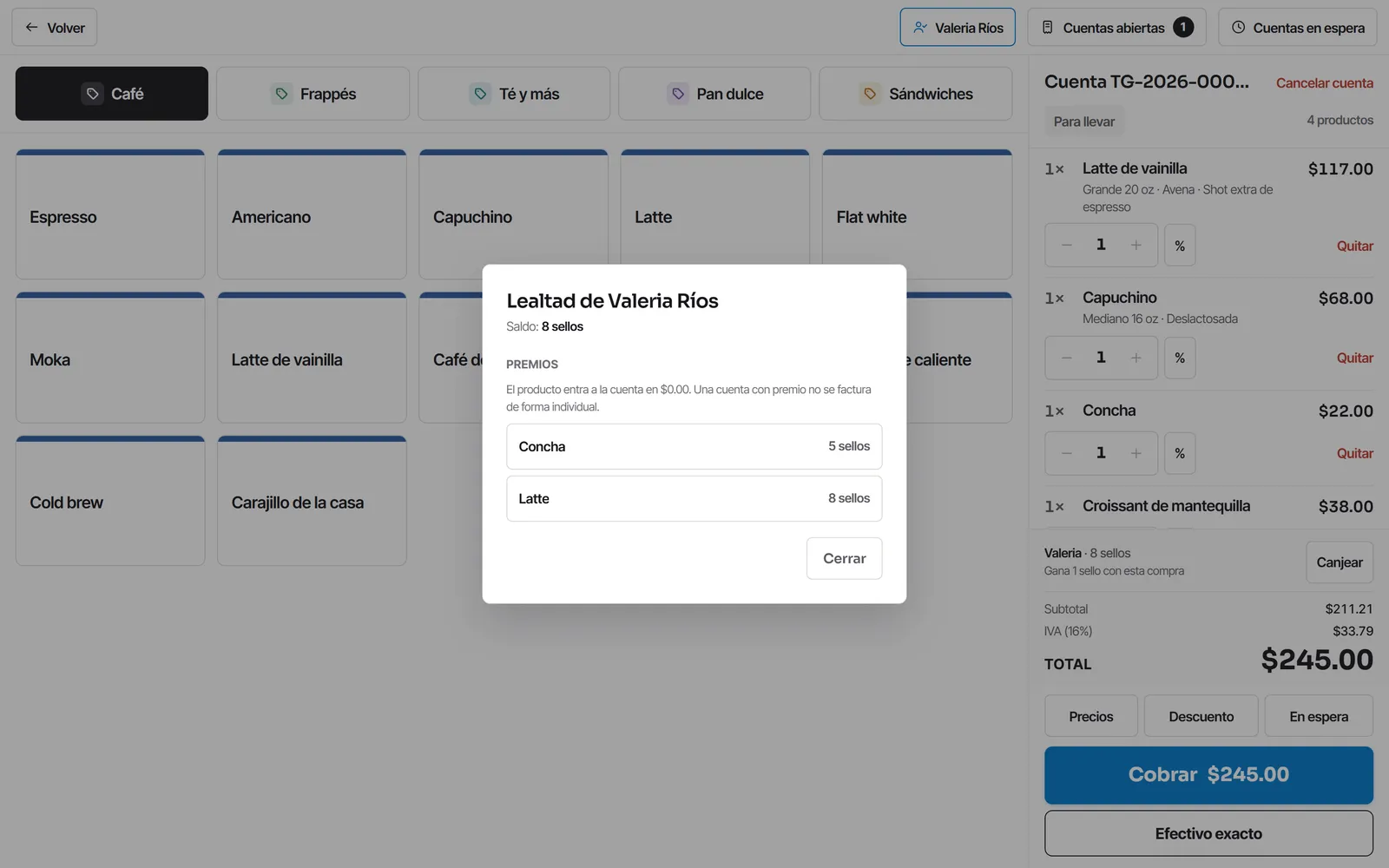Click the tag icon on the Pan dulce tab
Image resolution: width=1389 pixels, height=868 pixels.
click(x=678, y=94)
